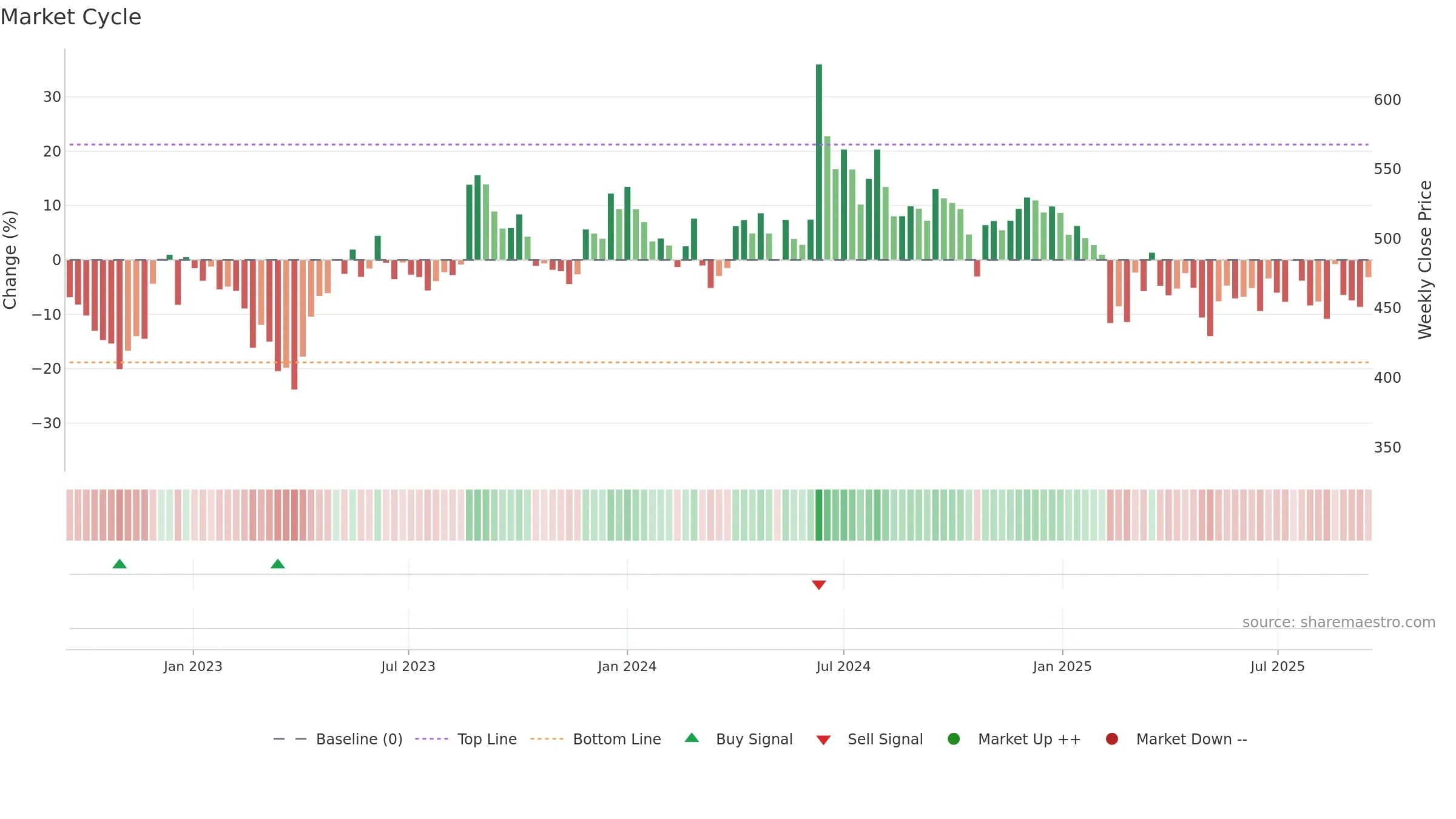The image size is (1456, 819).
Task: Click the Jan 2023 axis label
Action: click(x=193, y=667)
